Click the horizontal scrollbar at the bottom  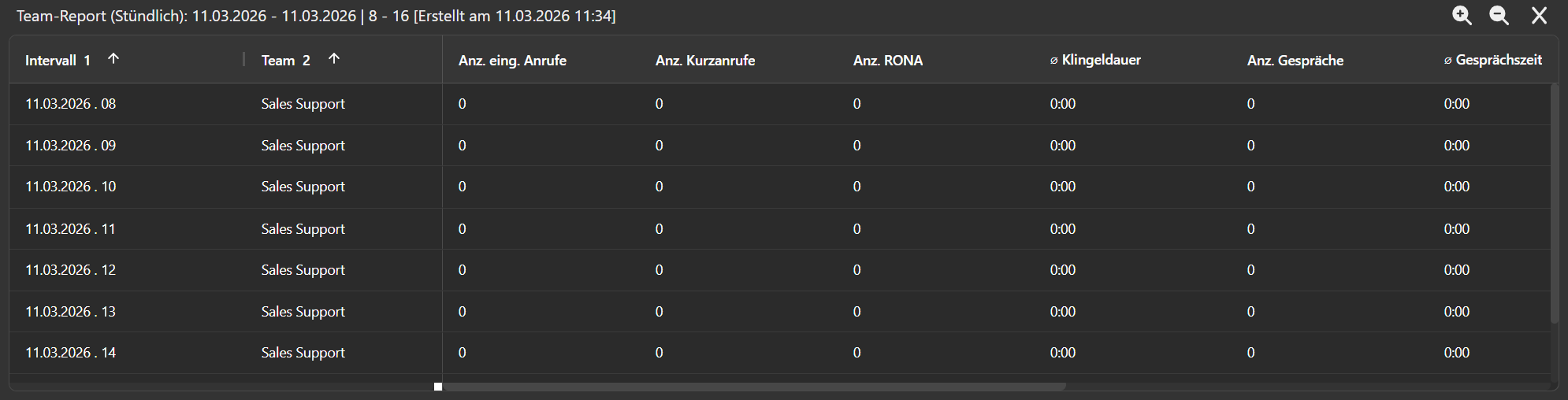click(753, 387)
